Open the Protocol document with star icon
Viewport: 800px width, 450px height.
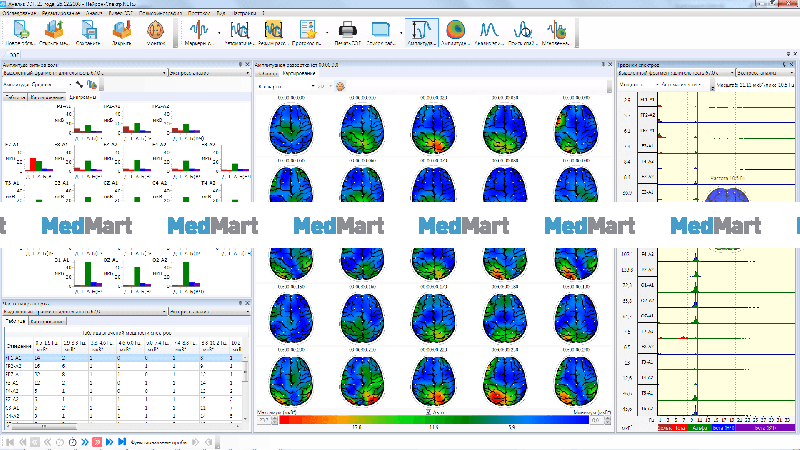pyautogui.click(x=308, y=31)
